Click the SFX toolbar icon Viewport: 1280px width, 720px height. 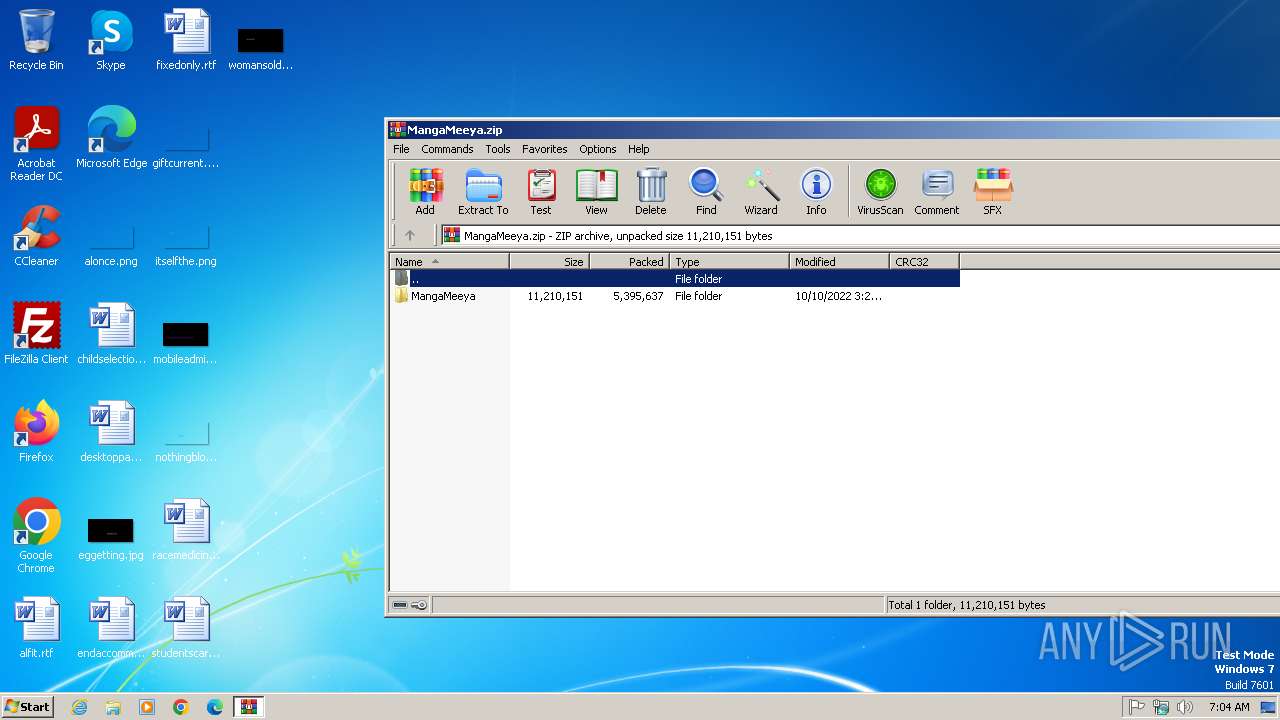click(992, 191)
